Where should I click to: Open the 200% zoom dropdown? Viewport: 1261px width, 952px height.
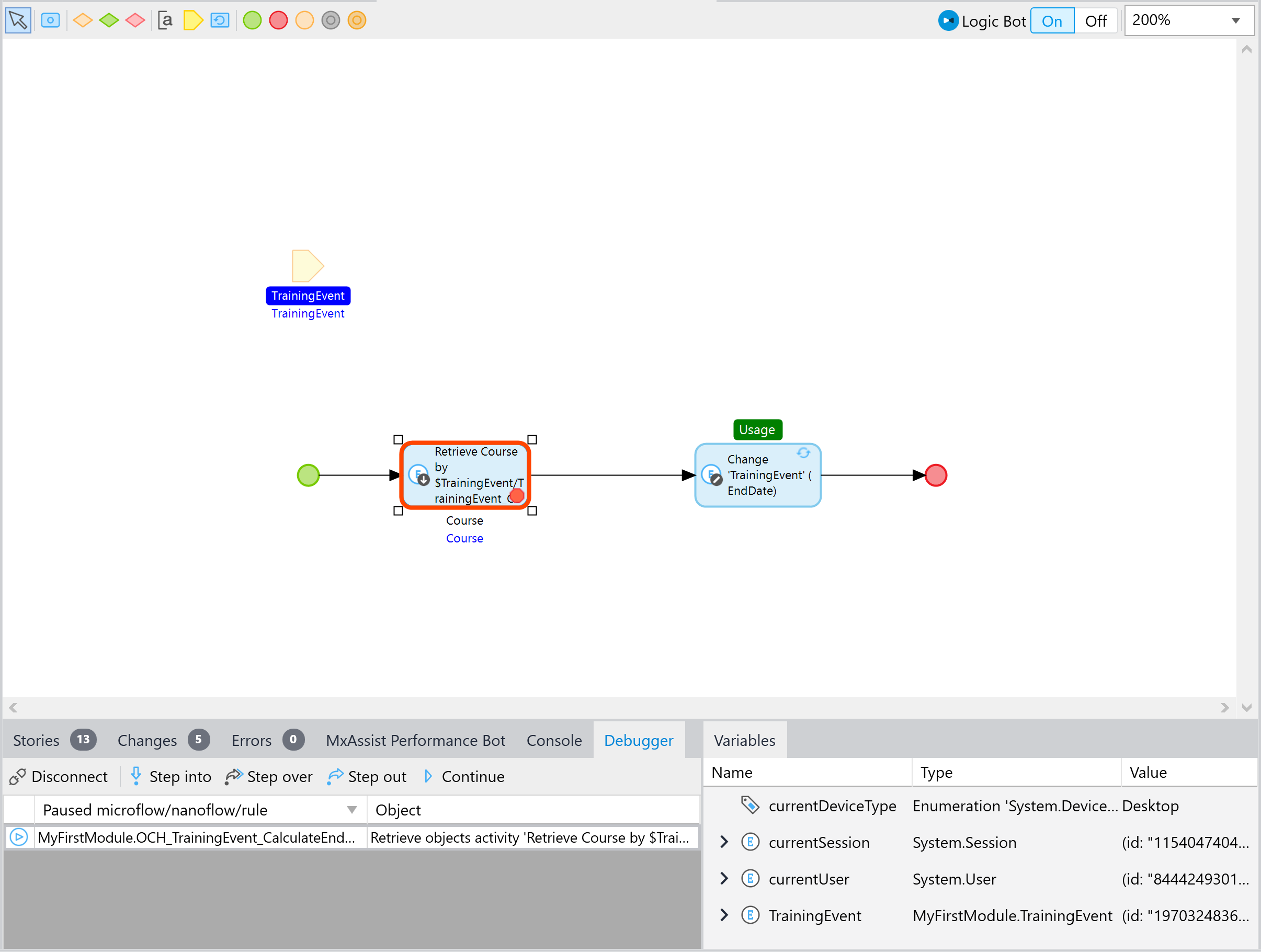click(x=1235, y=20)
